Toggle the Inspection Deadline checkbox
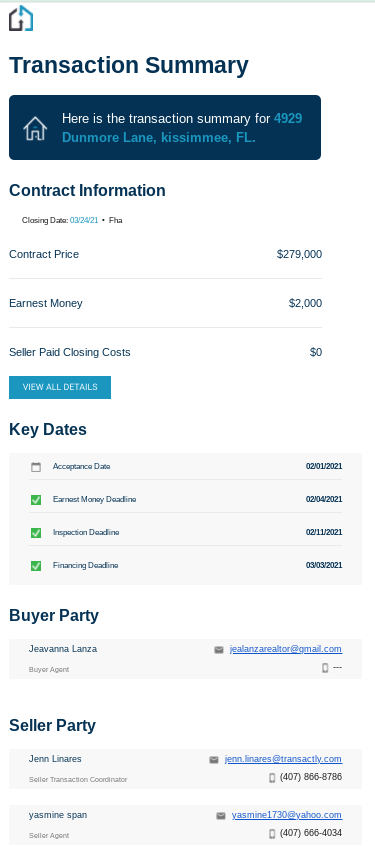 [x=36, y=533]
